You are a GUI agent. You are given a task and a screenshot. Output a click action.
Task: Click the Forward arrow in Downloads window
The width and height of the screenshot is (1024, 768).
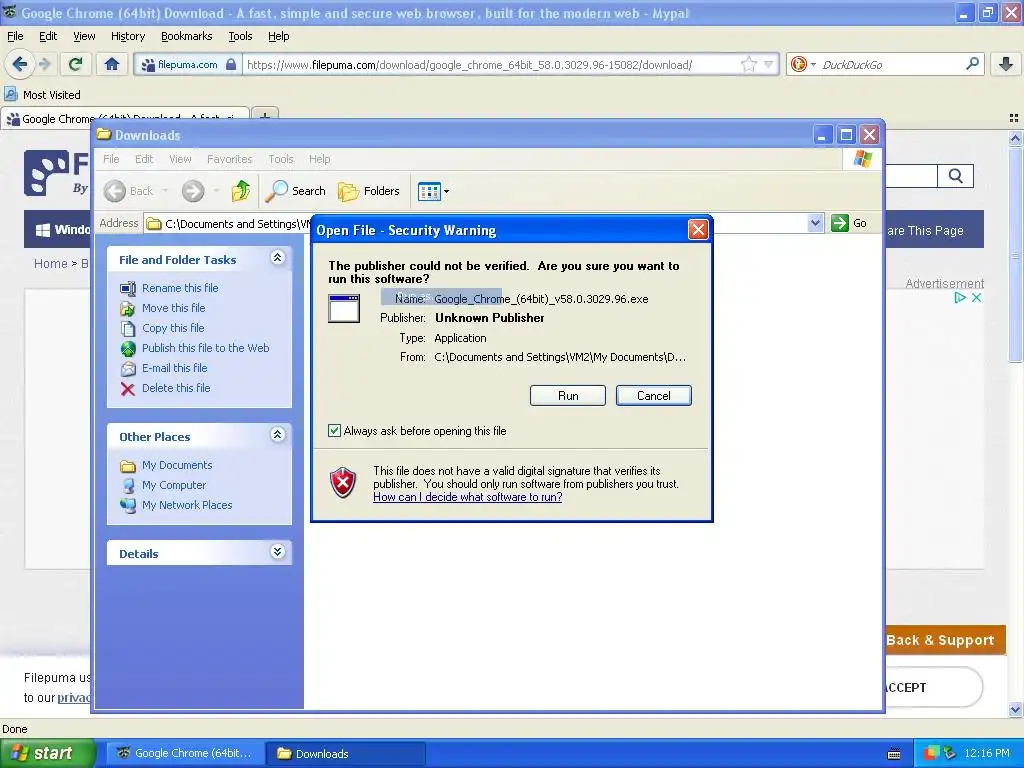click(193, 191)
